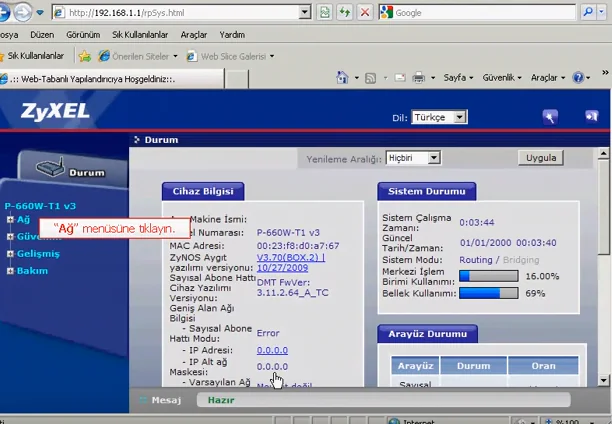This screenshot has height=424, width=612.
Task: Click the browser home icon
Action: tap(343, 77)
